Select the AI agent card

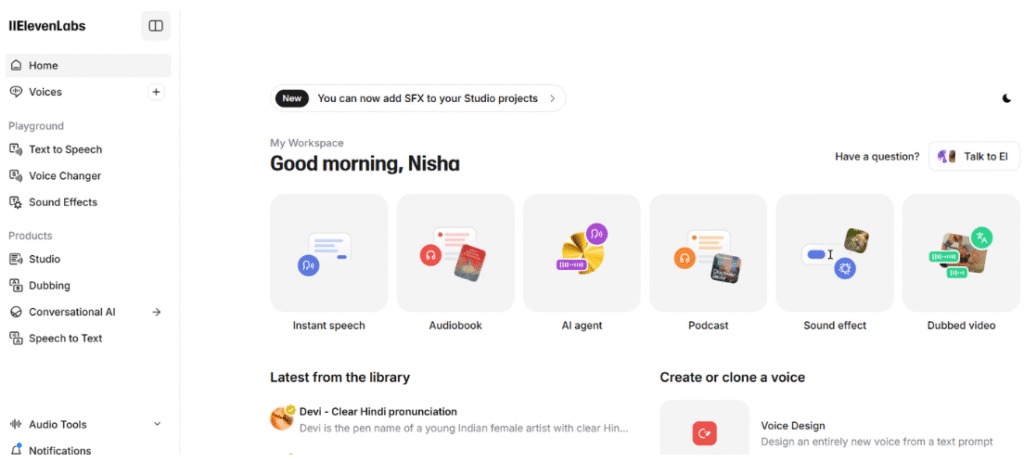[582, 253]
